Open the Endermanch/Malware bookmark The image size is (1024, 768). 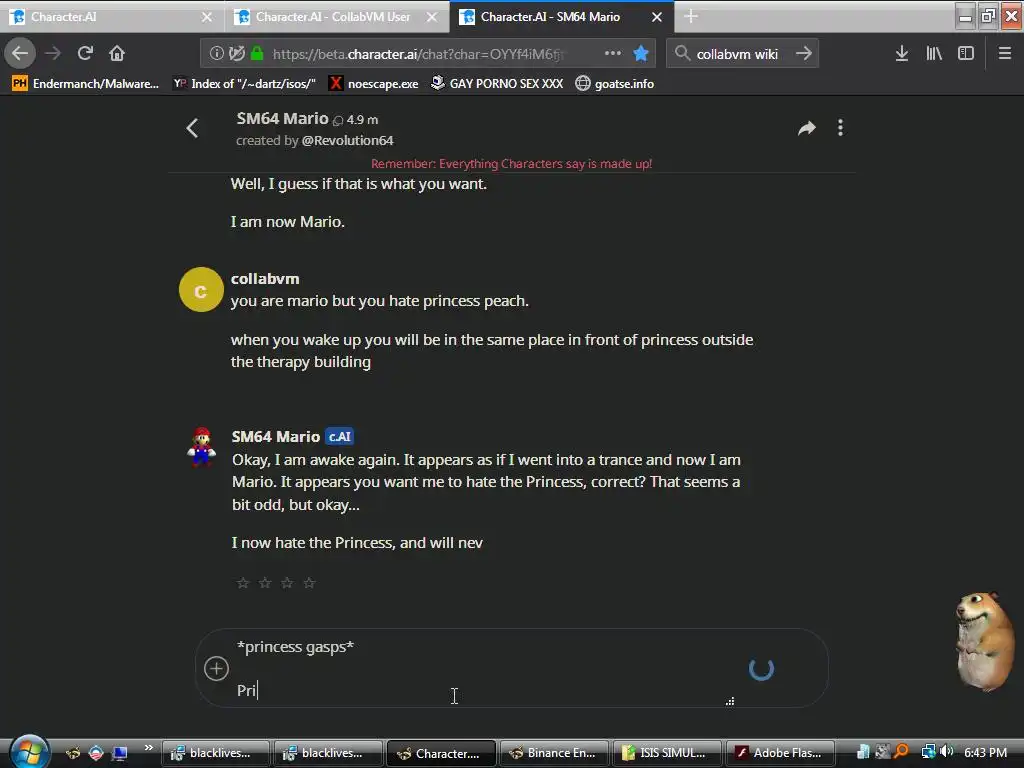point(86,84)
